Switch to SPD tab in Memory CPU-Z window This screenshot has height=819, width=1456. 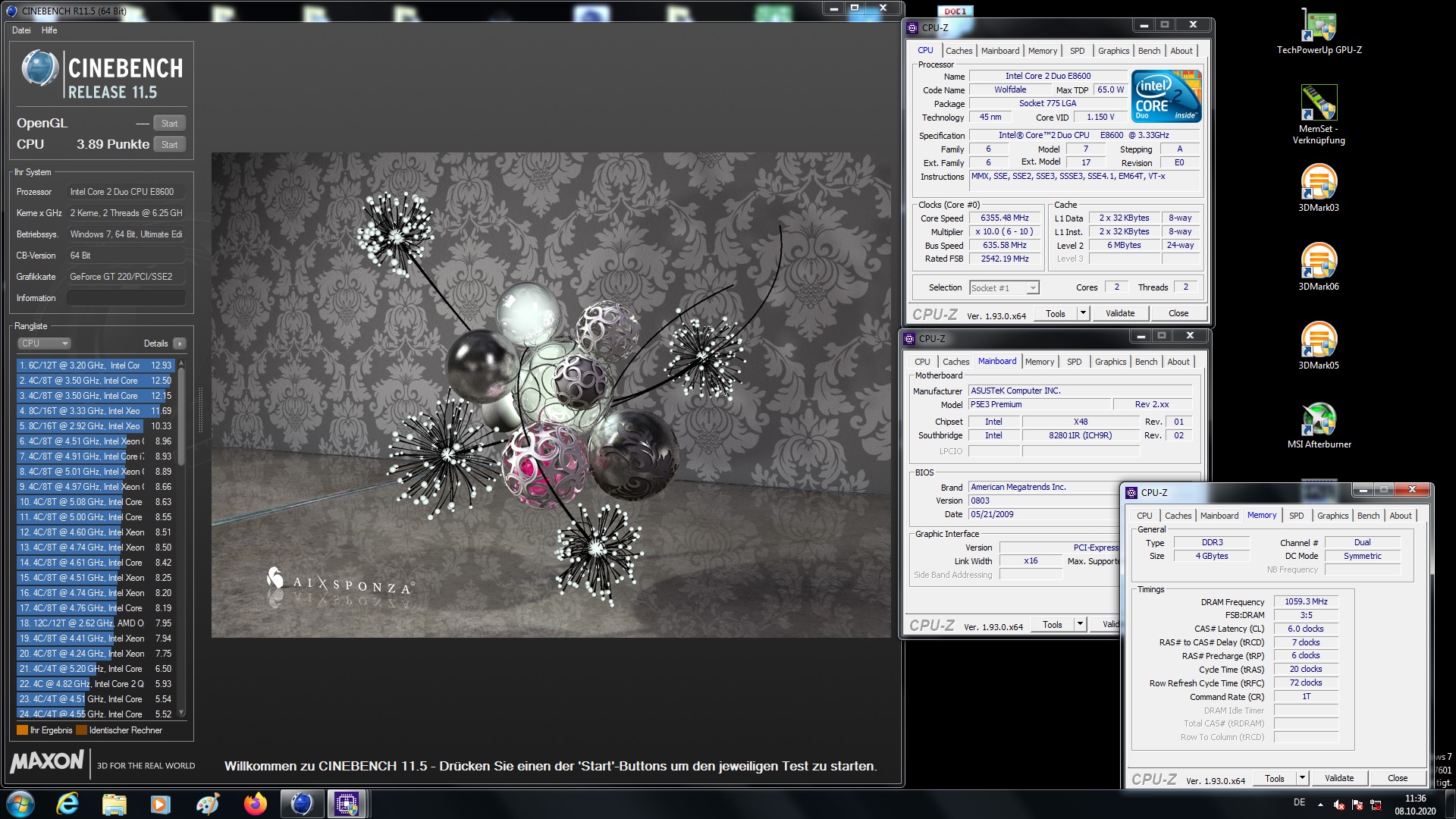tap(1296, 516)
